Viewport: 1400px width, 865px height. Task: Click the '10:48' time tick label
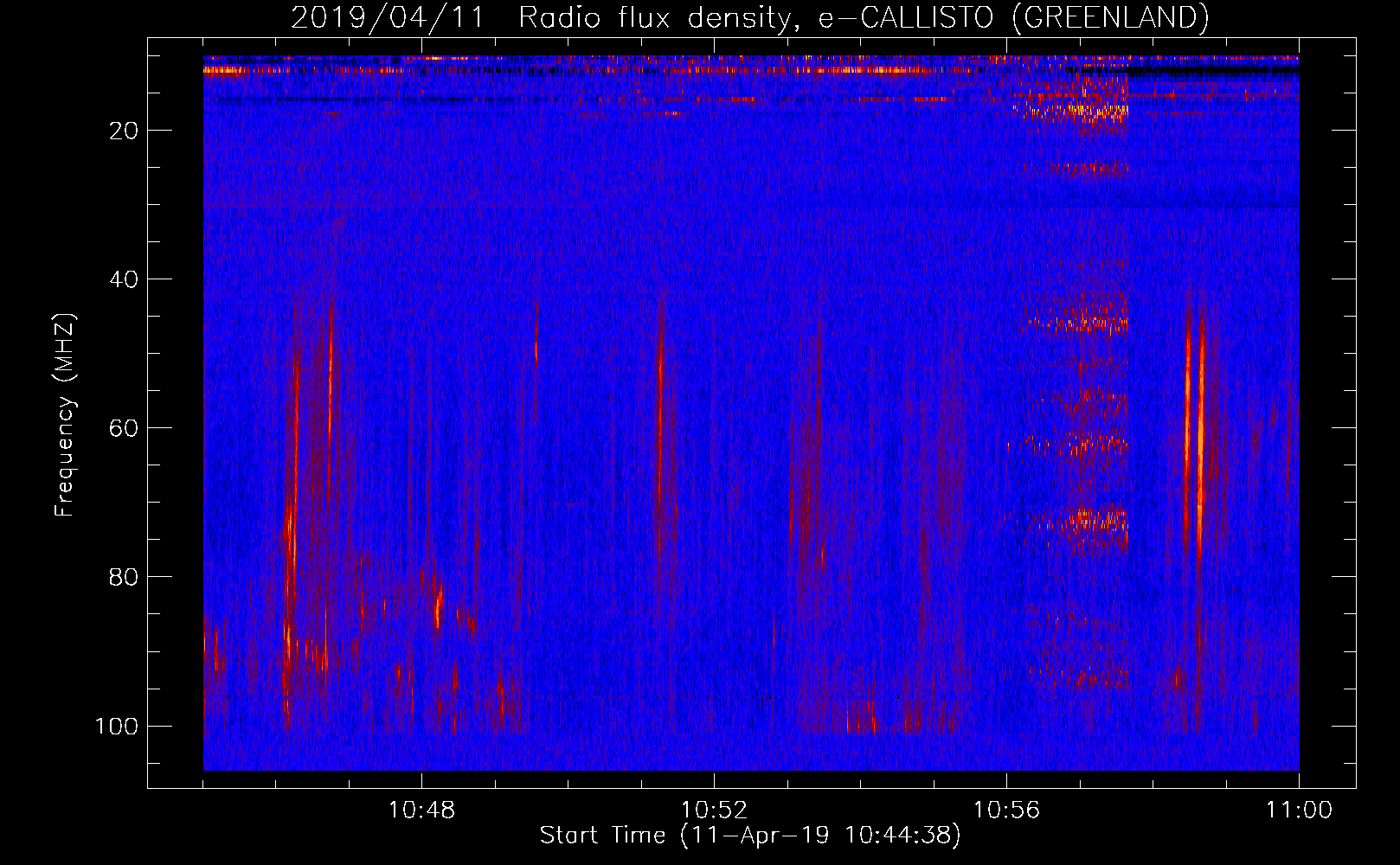tap(421, 811)
